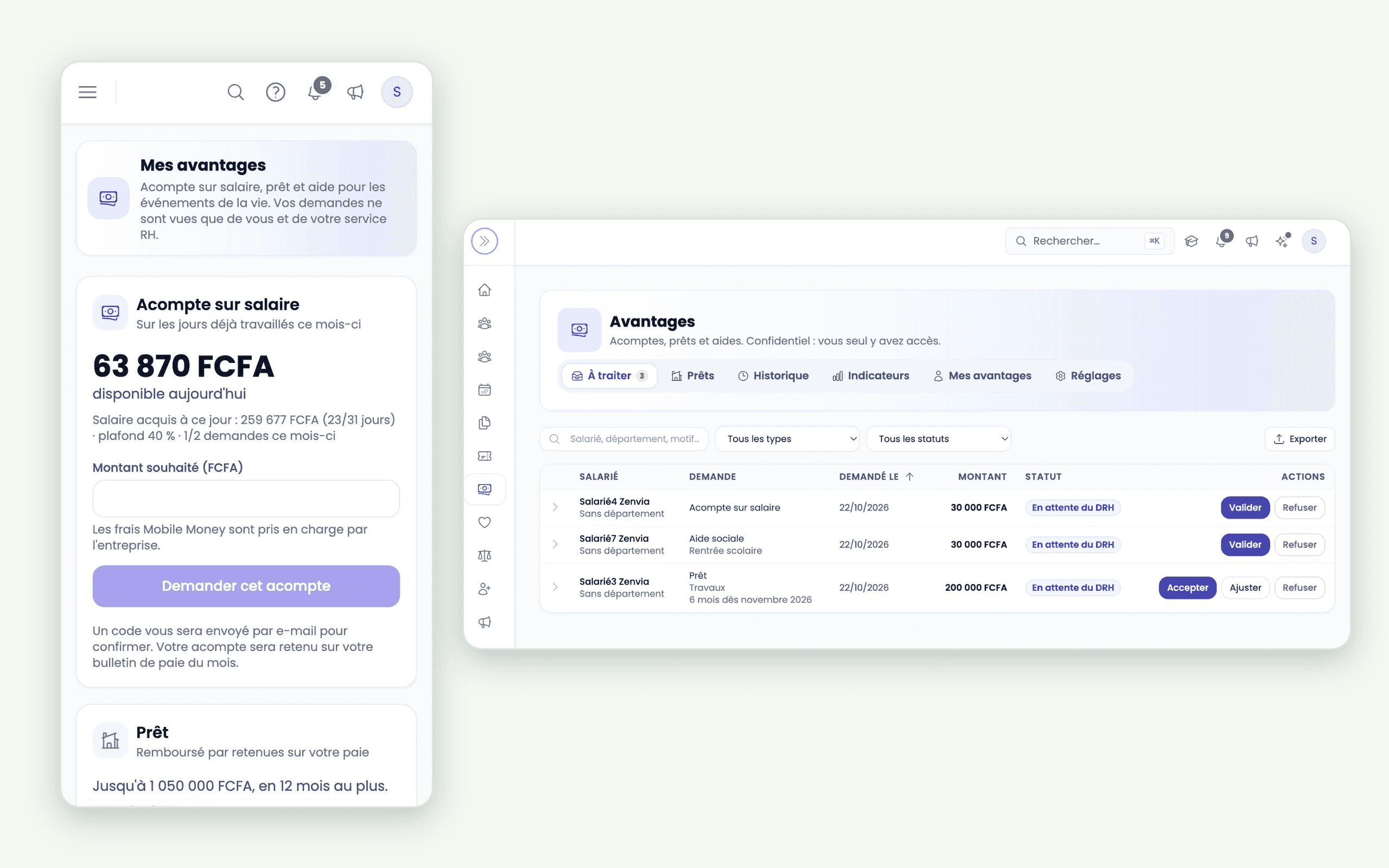Open the ticket icon in desktop sidebar
This screenshot has height=868, width=1389.
[485, 456]
